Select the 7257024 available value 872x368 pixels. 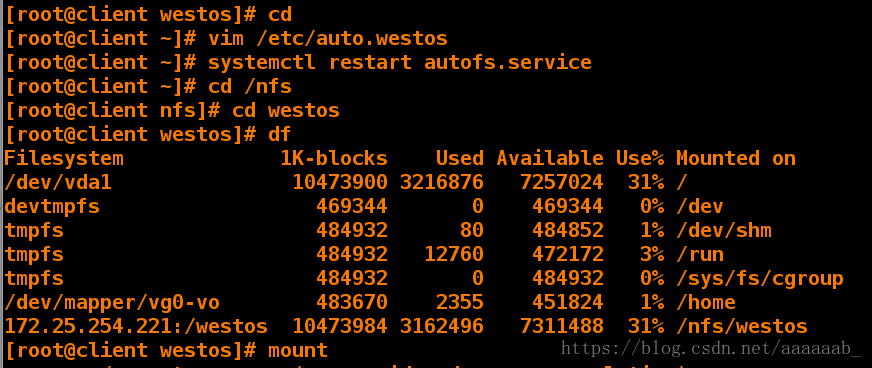point(562,182)
